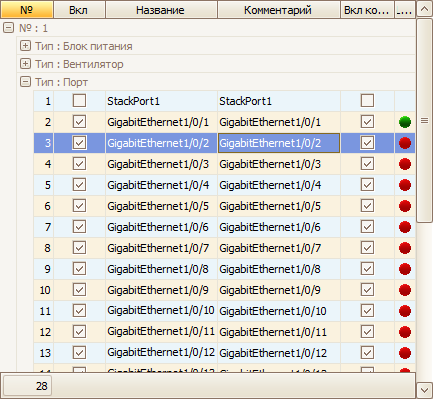Select name cell GigabitEthernet1/0/3
This screenshot has height=399, width=433.
[161, 164]
